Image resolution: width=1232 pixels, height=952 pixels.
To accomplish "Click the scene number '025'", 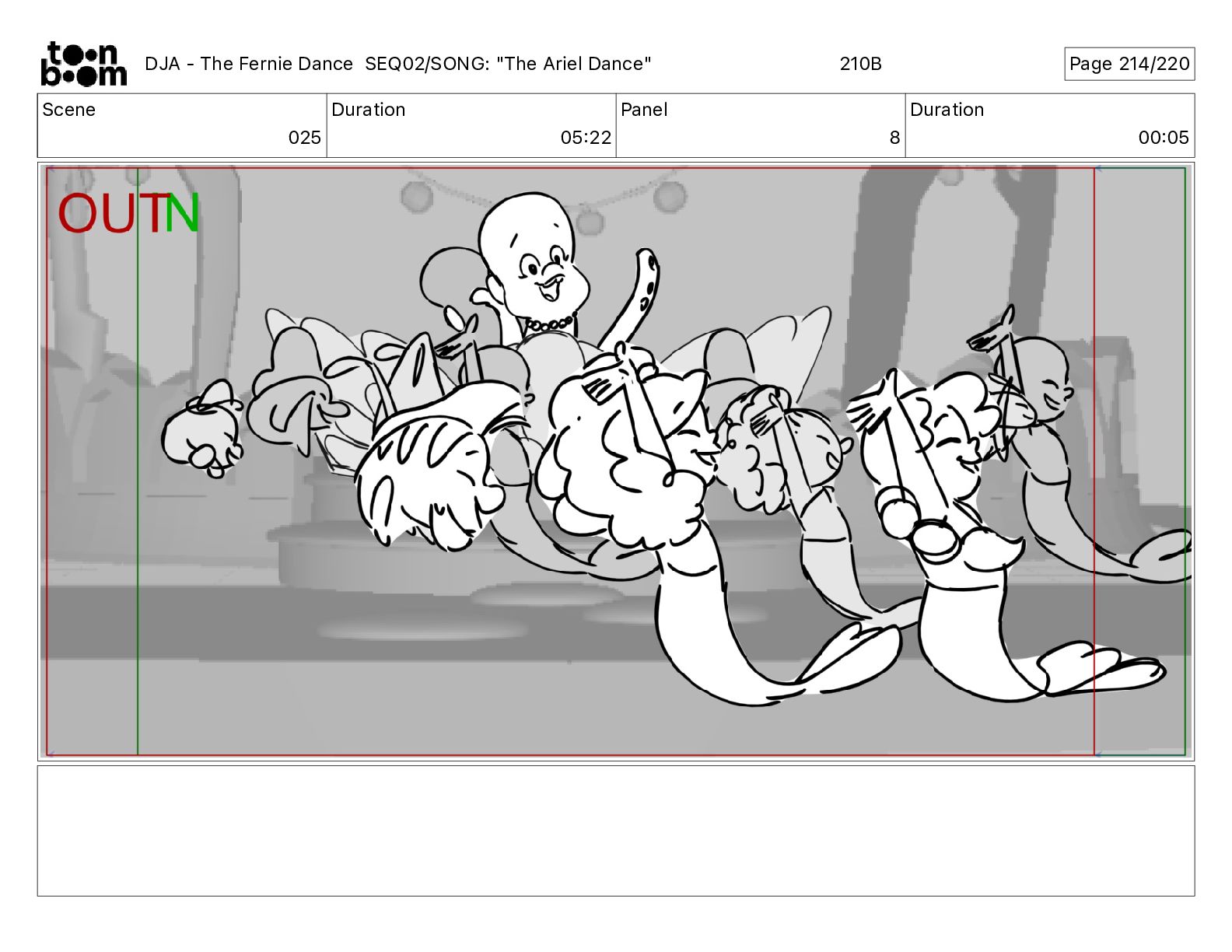I will point(304,138).
